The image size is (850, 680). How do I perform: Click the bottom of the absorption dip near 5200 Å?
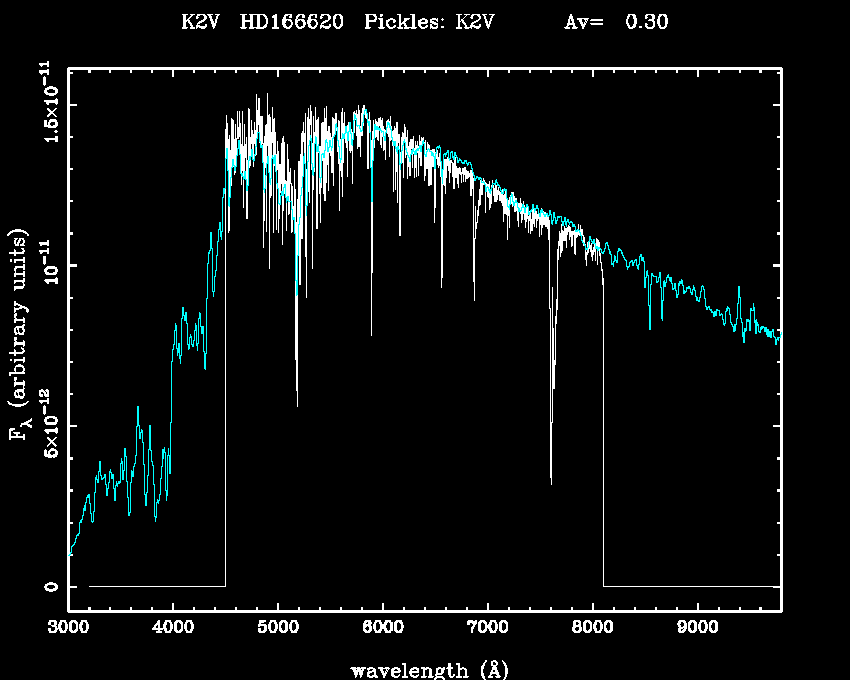point(296,403)
